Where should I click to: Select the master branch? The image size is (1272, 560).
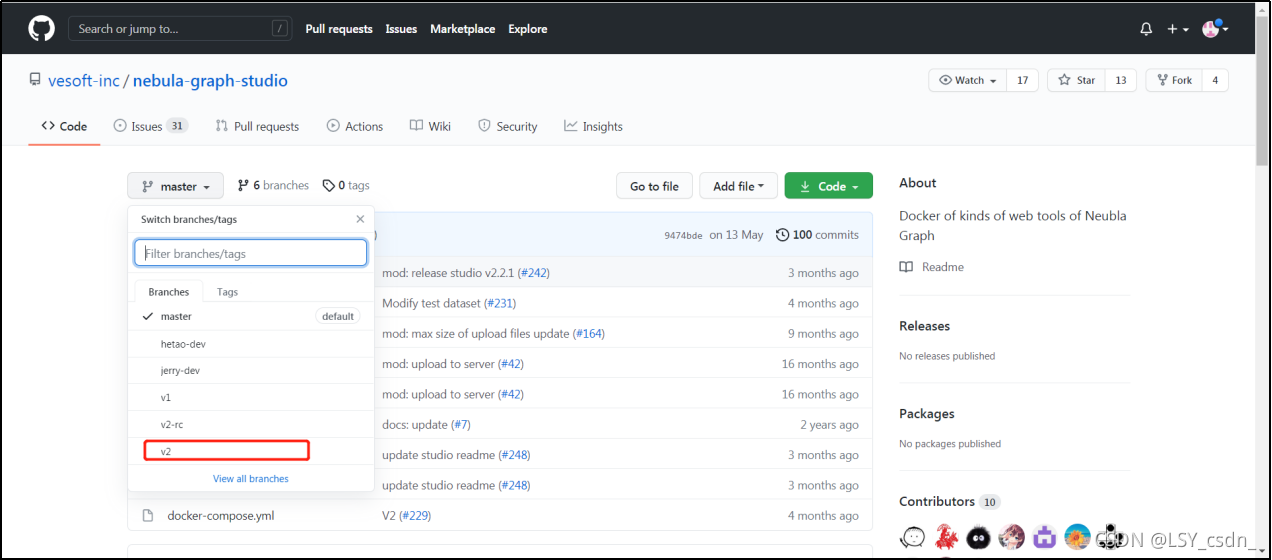click(x=251, y=316)
